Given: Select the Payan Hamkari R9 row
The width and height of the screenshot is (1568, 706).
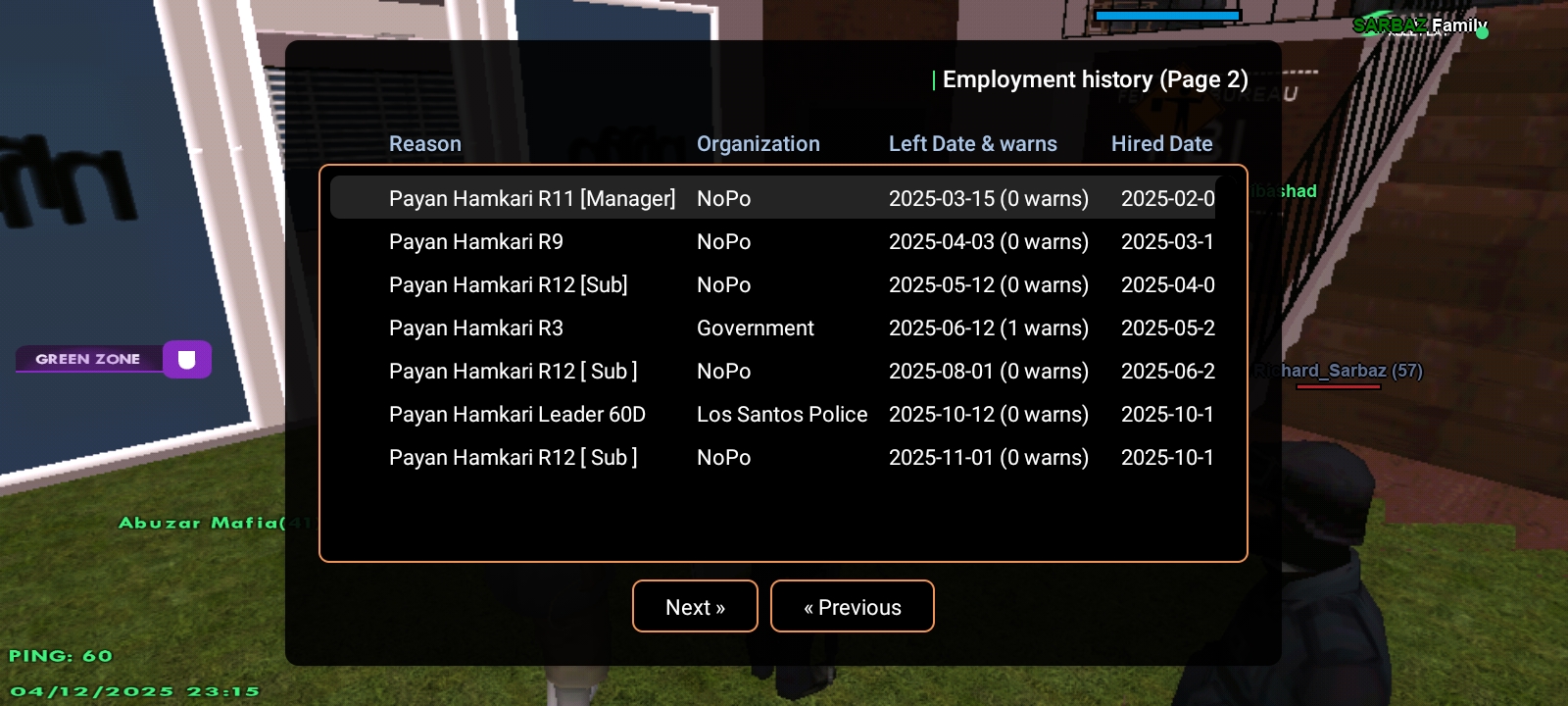Looking at the screenshot, I should point(476,242).
